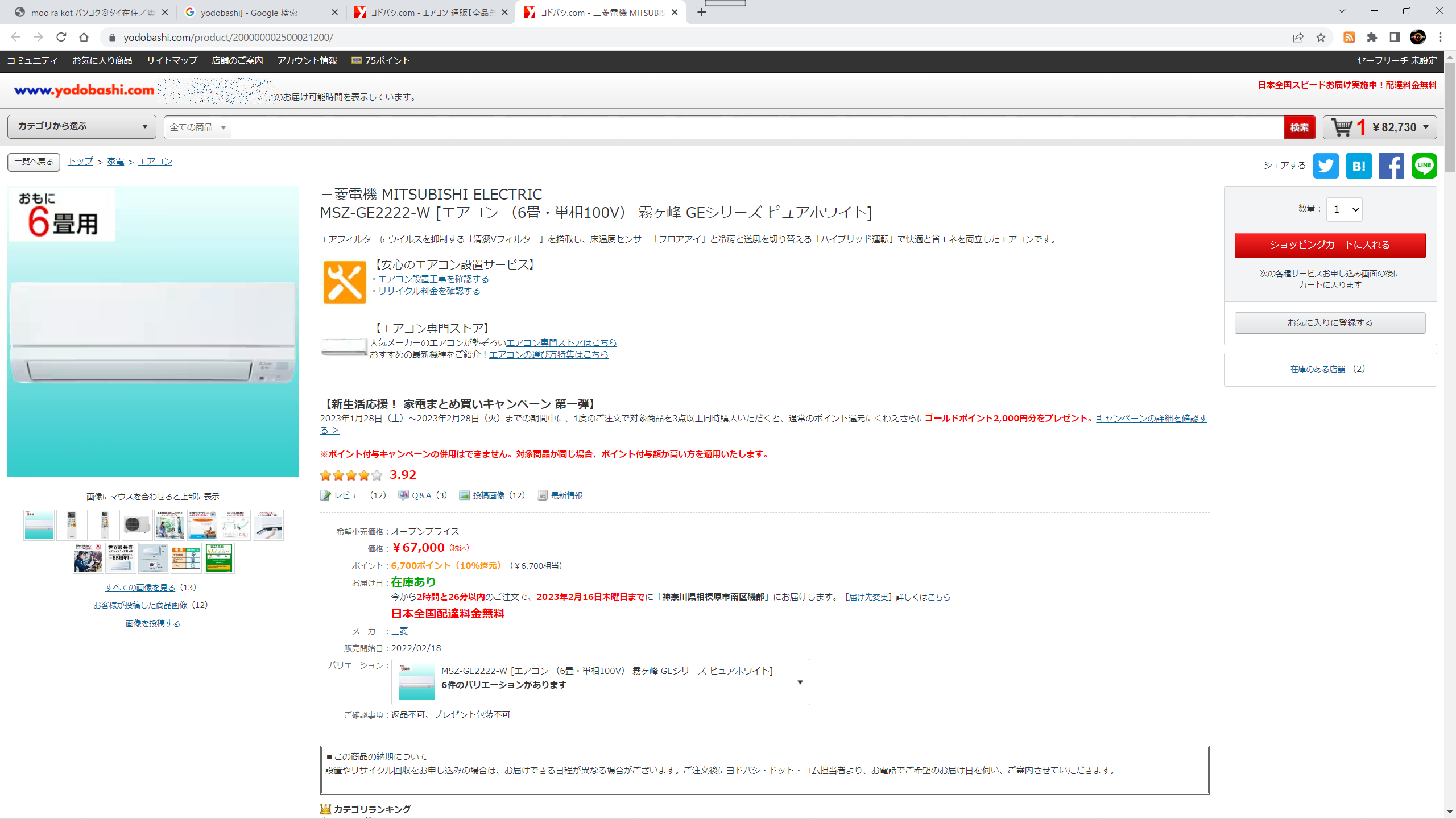Share product on Facebook
The width and height of the screenshot is (1456, 819).
pos(1391,166)
